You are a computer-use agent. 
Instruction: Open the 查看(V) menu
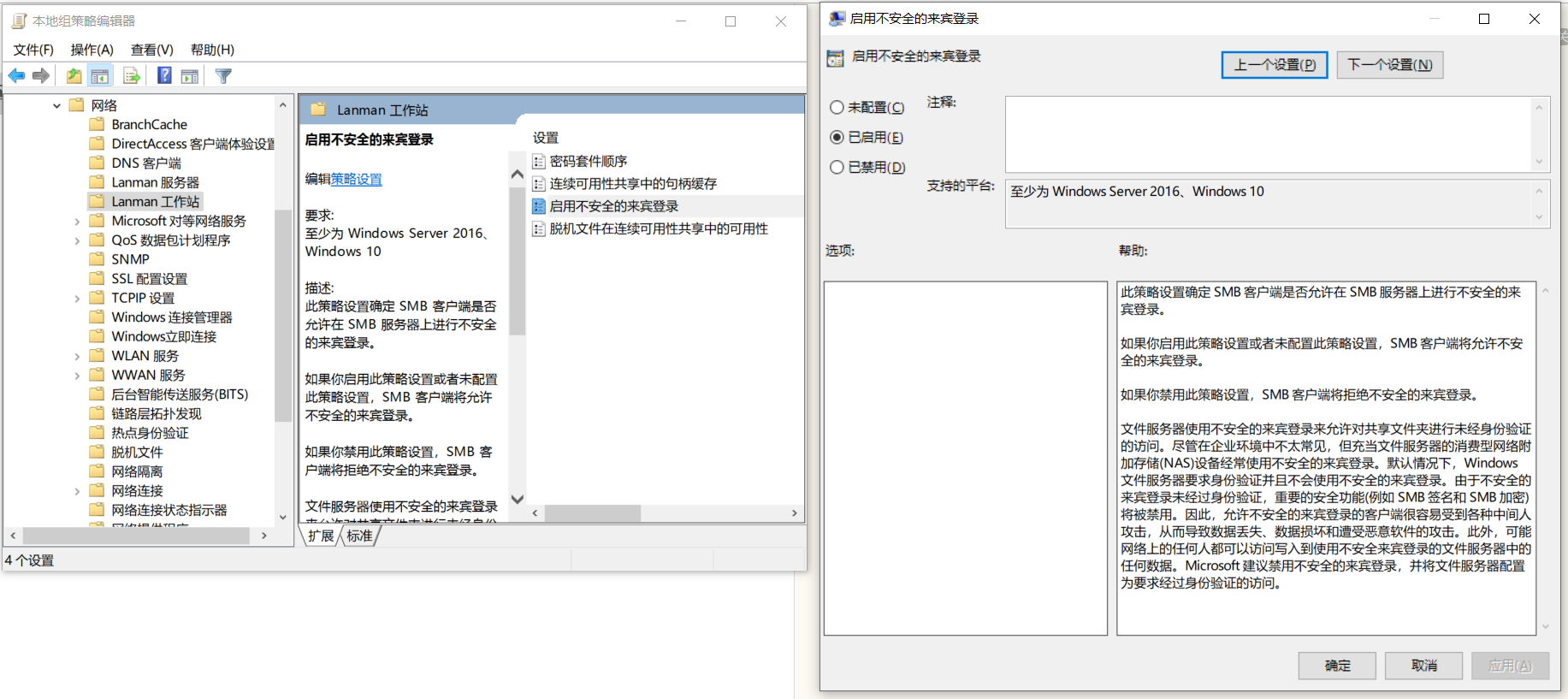pyautogui.click(x=151, y=50)
